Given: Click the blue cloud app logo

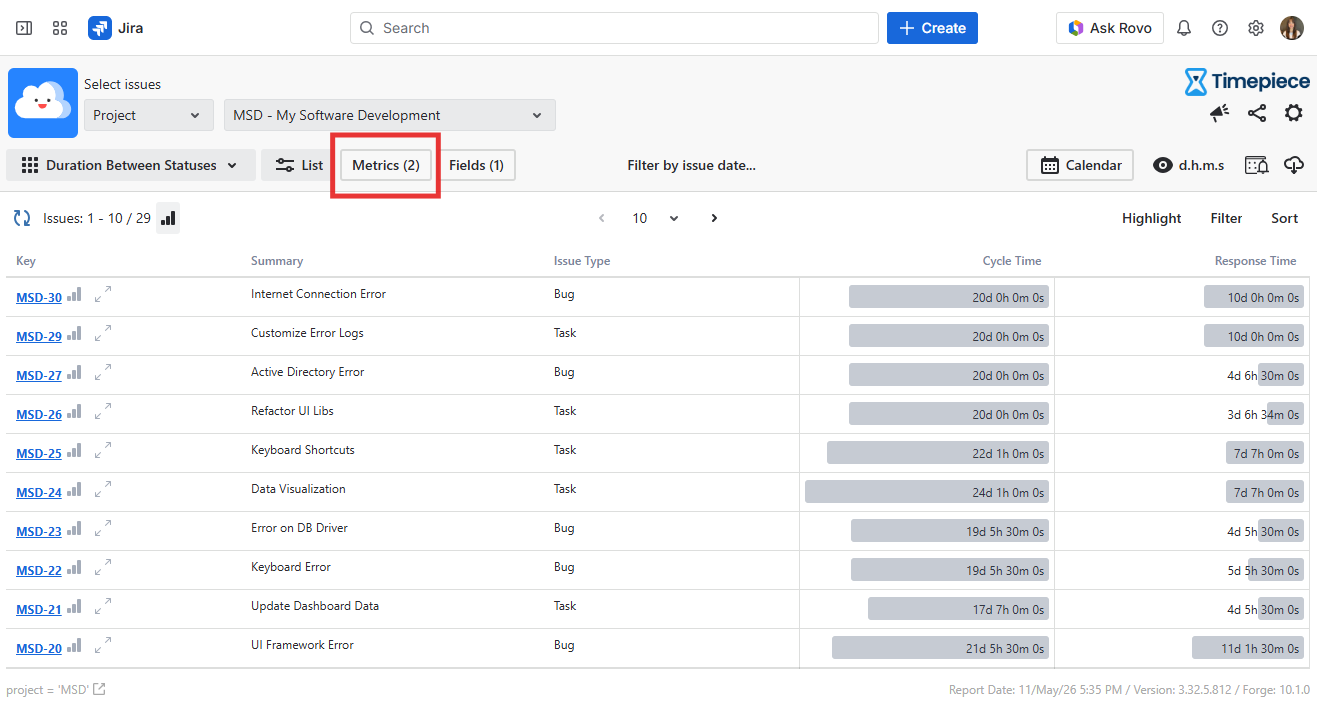Looking at the screenshot, I should (43, 103).
